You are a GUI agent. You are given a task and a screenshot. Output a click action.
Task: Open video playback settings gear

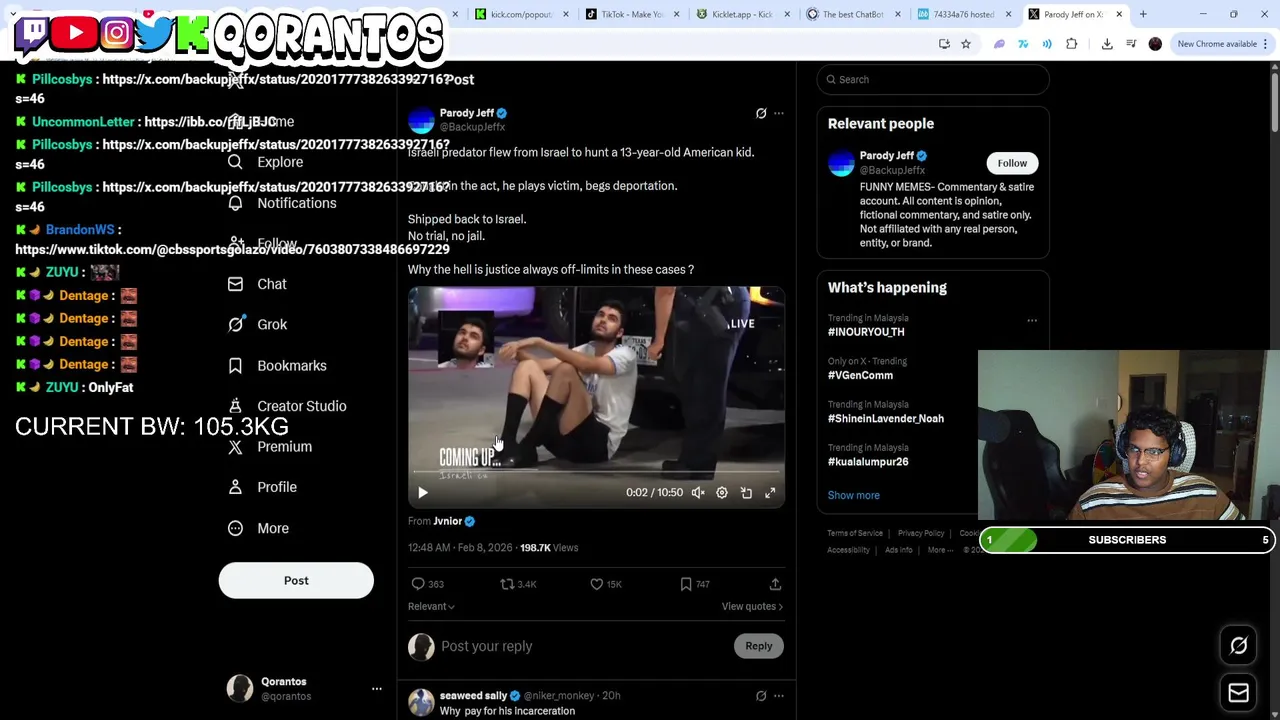tap(722, 492)
